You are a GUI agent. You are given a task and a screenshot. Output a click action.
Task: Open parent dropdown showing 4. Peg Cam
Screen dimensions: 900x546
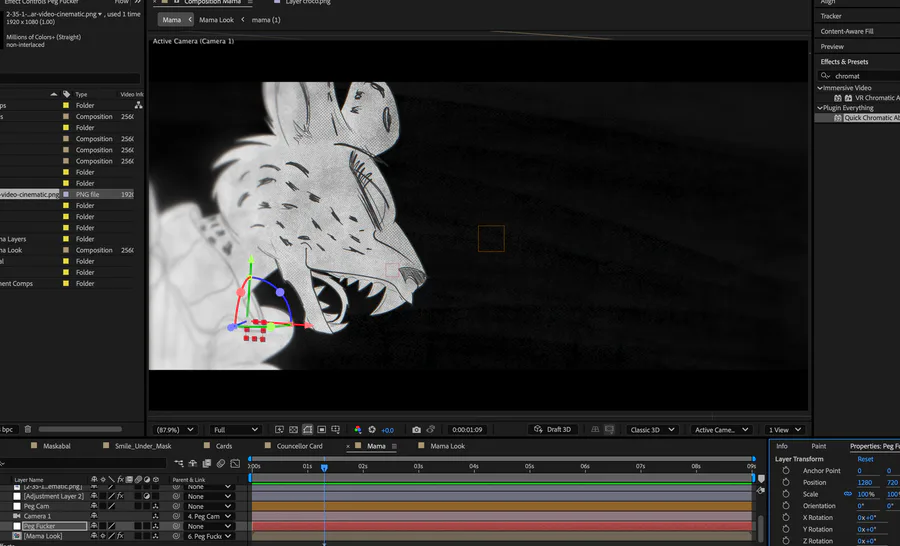click(210, 516)
